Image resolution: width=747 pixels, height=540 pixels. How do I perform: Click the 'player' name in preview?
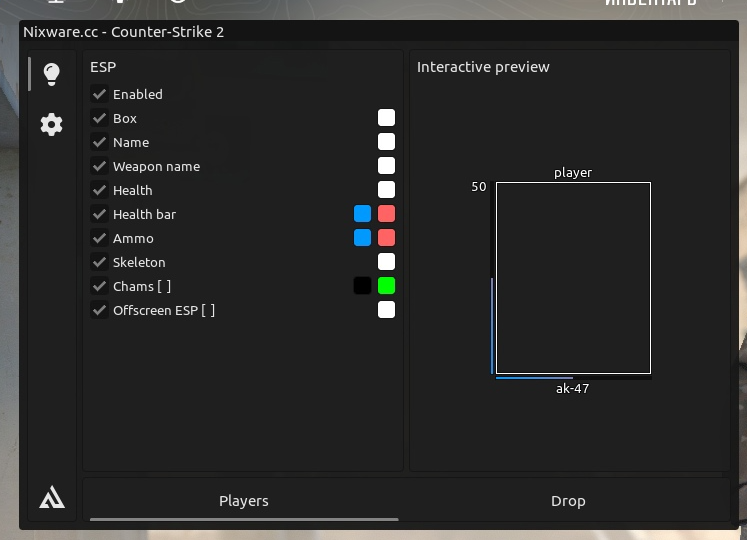point(573,173)
